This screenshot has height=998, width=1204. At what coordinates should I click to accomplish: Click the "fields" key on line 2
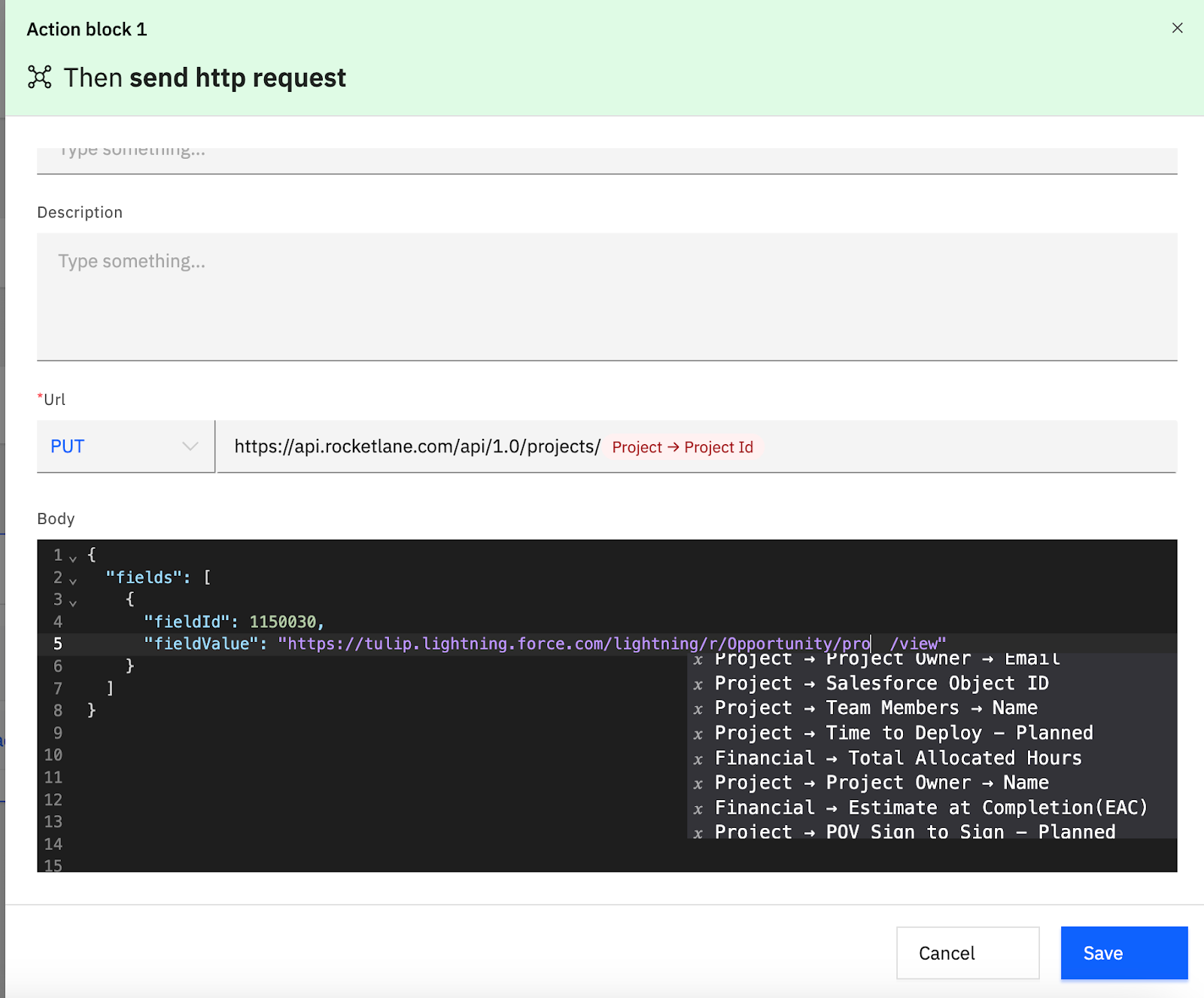144,577
